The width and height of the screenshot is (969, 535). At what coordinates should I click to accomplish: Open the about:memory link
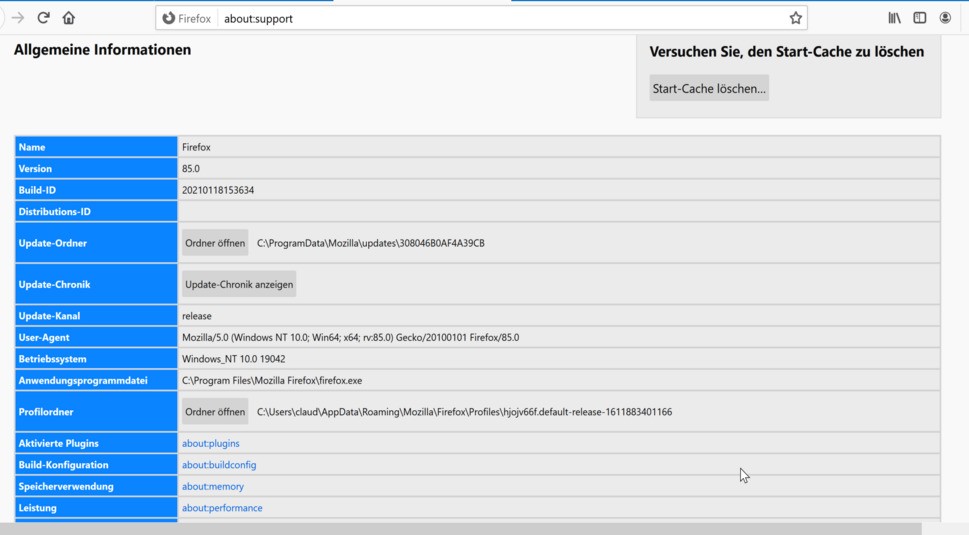pos(213,487)
